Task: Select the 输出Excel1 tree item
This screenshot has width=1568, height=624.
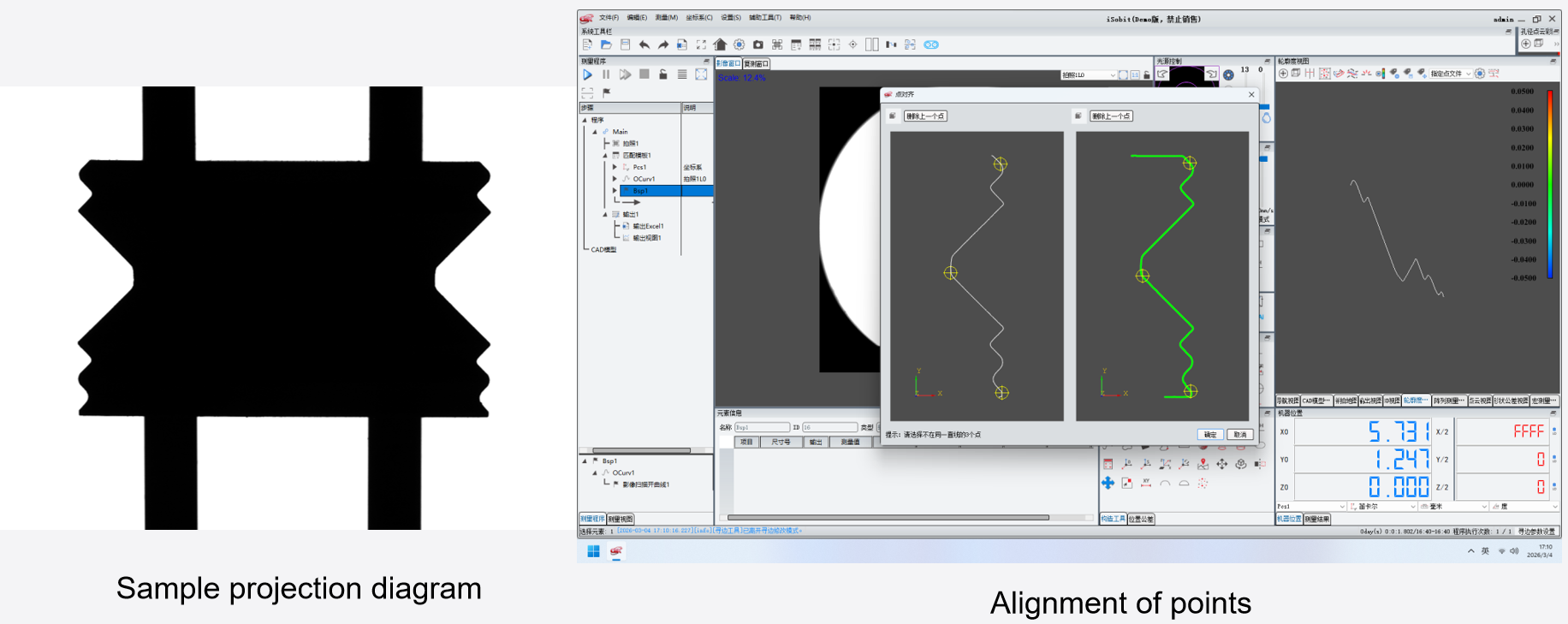Action: 648,226
